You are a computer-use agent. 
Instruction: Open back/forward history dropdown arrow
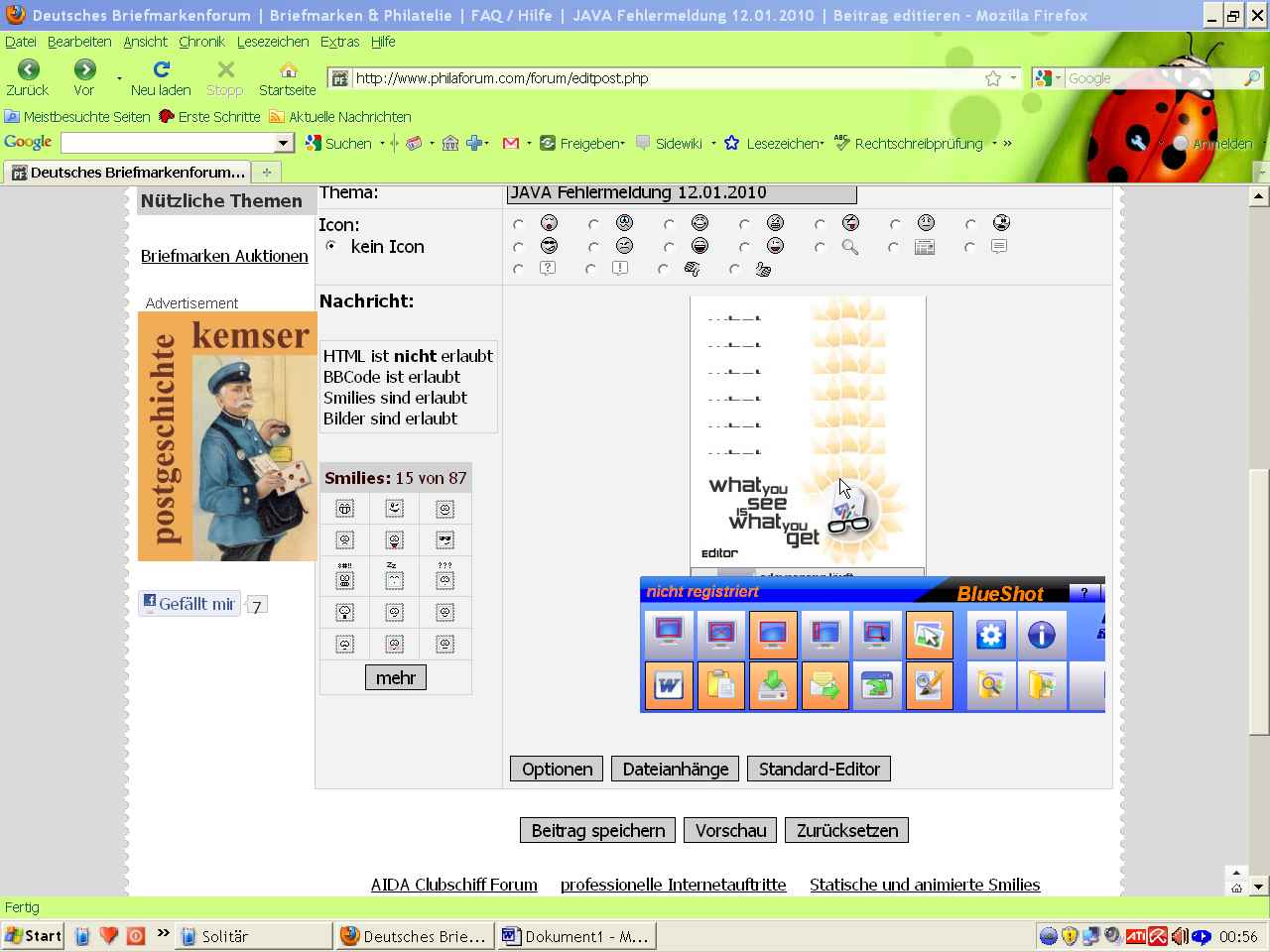(x=119, y=78)
